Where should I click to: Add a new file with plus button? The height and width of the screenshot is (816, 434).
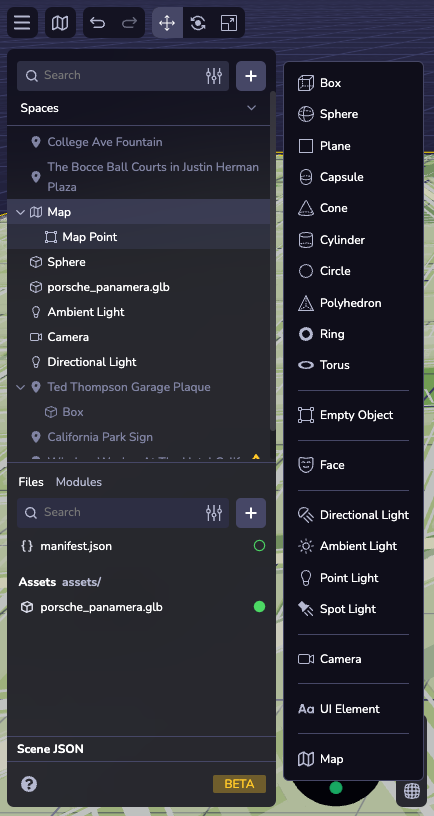[251, 513]
